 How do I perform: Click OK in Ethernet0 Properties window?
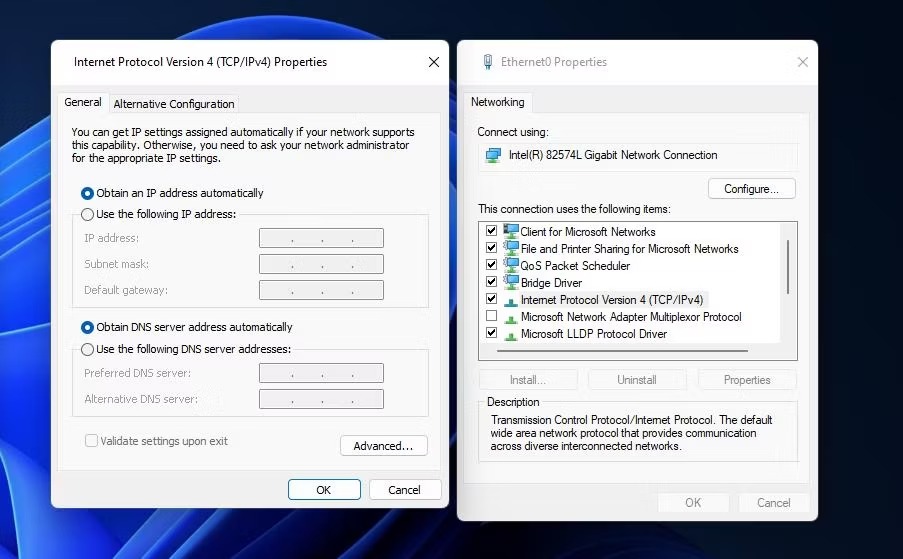[x=693, y=503]
